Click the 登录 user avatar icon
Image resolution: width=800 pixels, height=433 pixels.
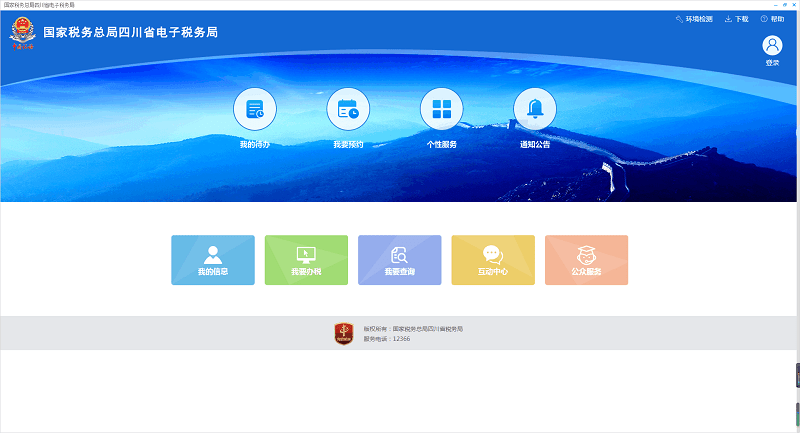click(x=772, y=46)
